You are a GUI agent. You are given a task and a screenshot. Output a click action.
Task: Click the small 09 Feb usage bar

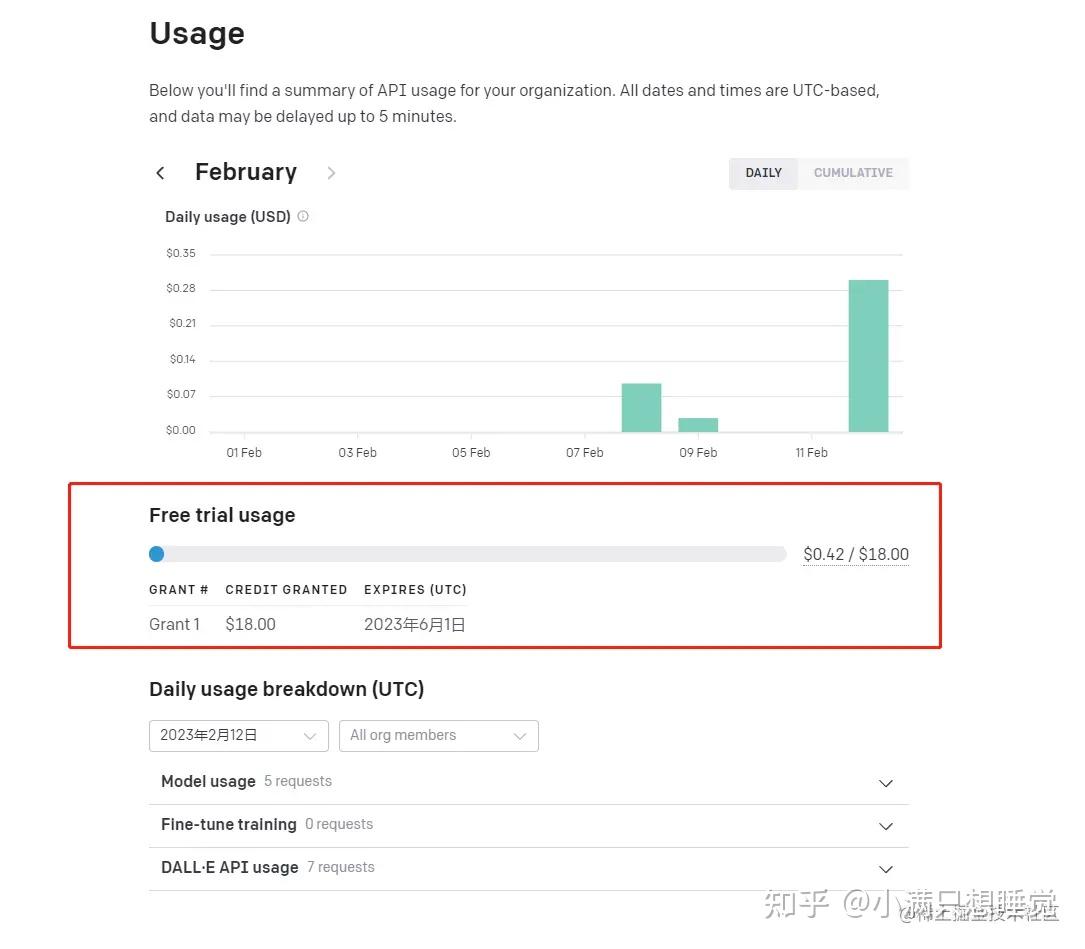[698, 425]
